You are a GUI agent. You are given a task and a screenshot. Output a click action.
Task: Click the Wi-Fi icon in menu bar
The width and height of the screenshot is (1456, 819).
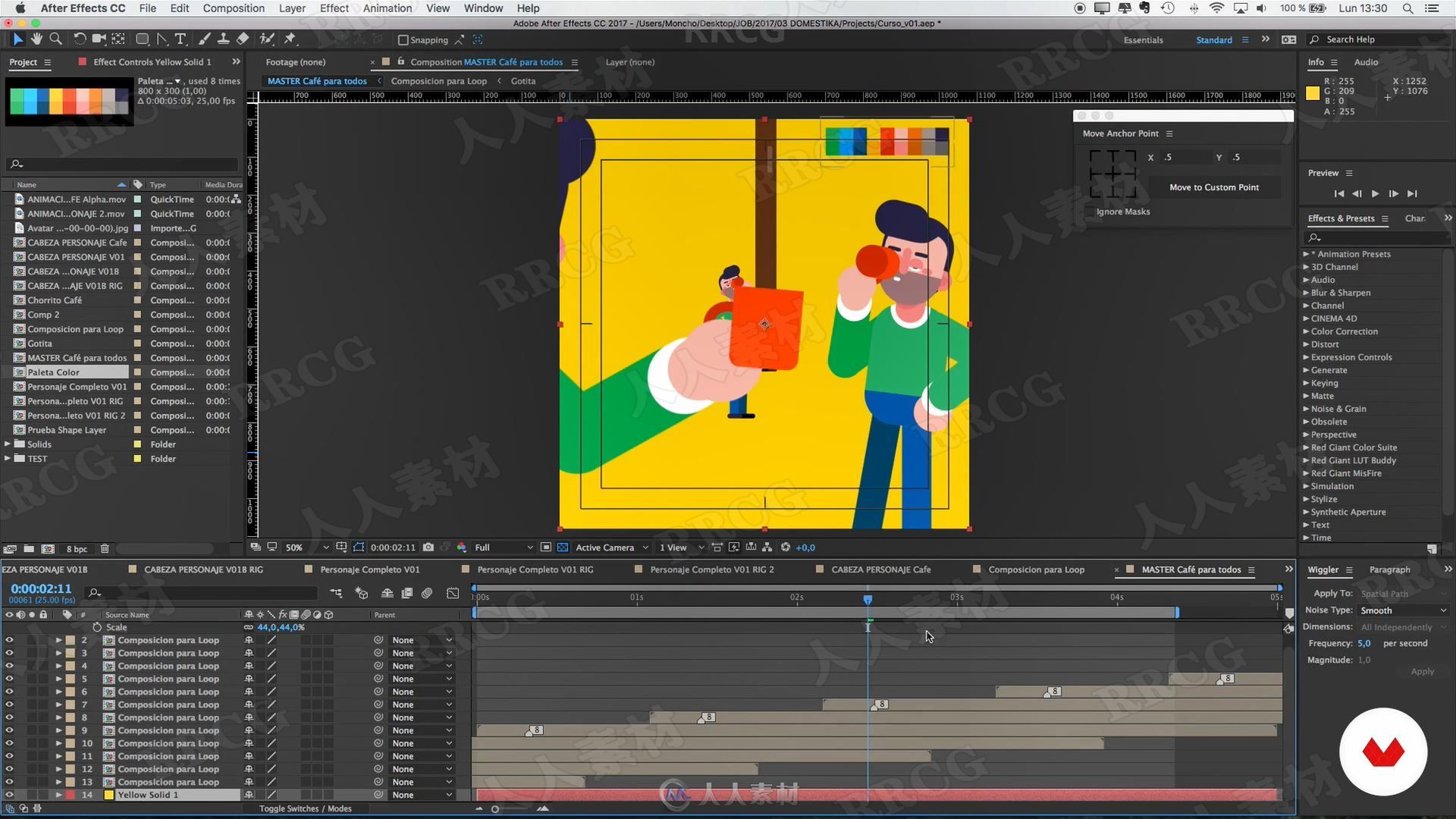pos(1216,8)
